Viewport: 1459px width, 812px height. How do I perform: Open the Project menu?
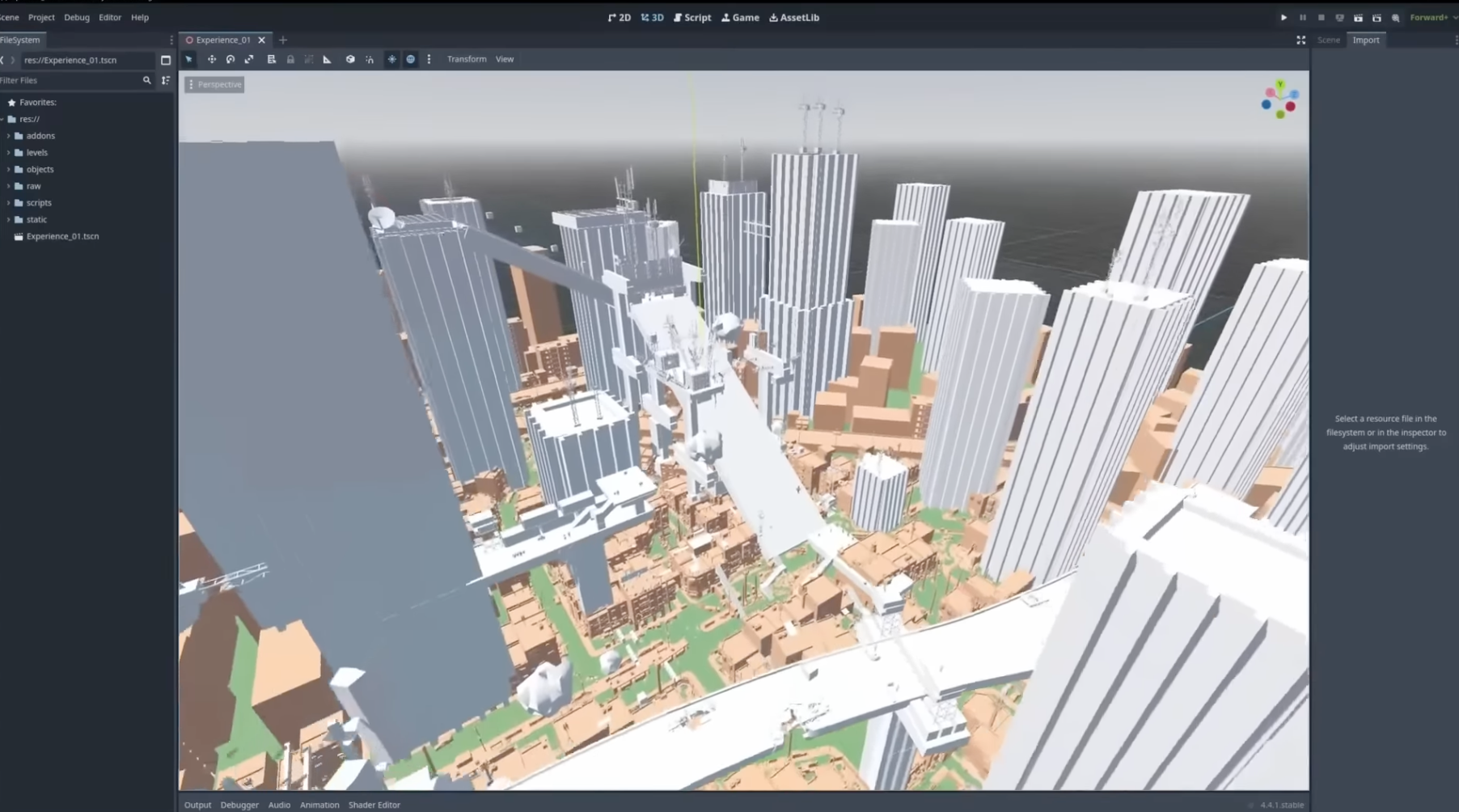tap(41, 17)
